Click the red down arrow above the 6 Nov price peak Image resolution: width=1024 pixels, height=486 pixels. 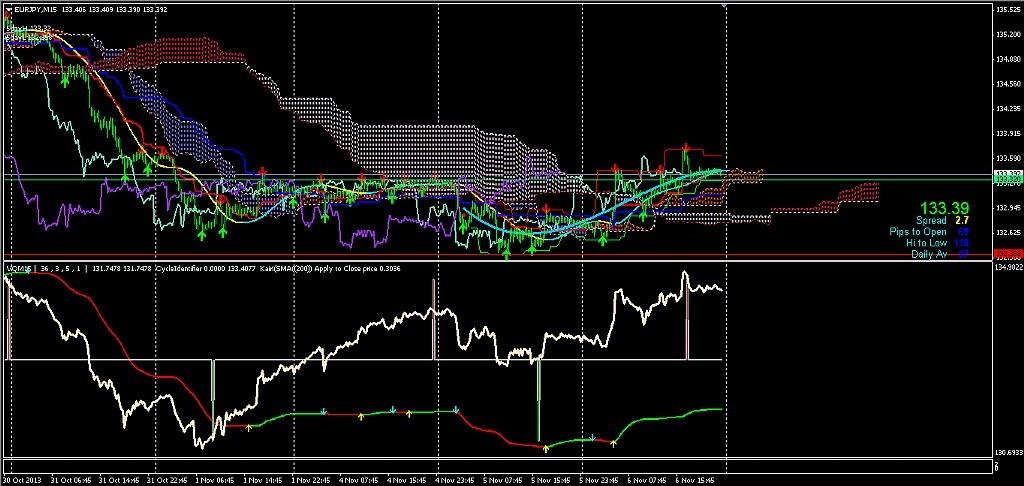(x=686, y=147)
